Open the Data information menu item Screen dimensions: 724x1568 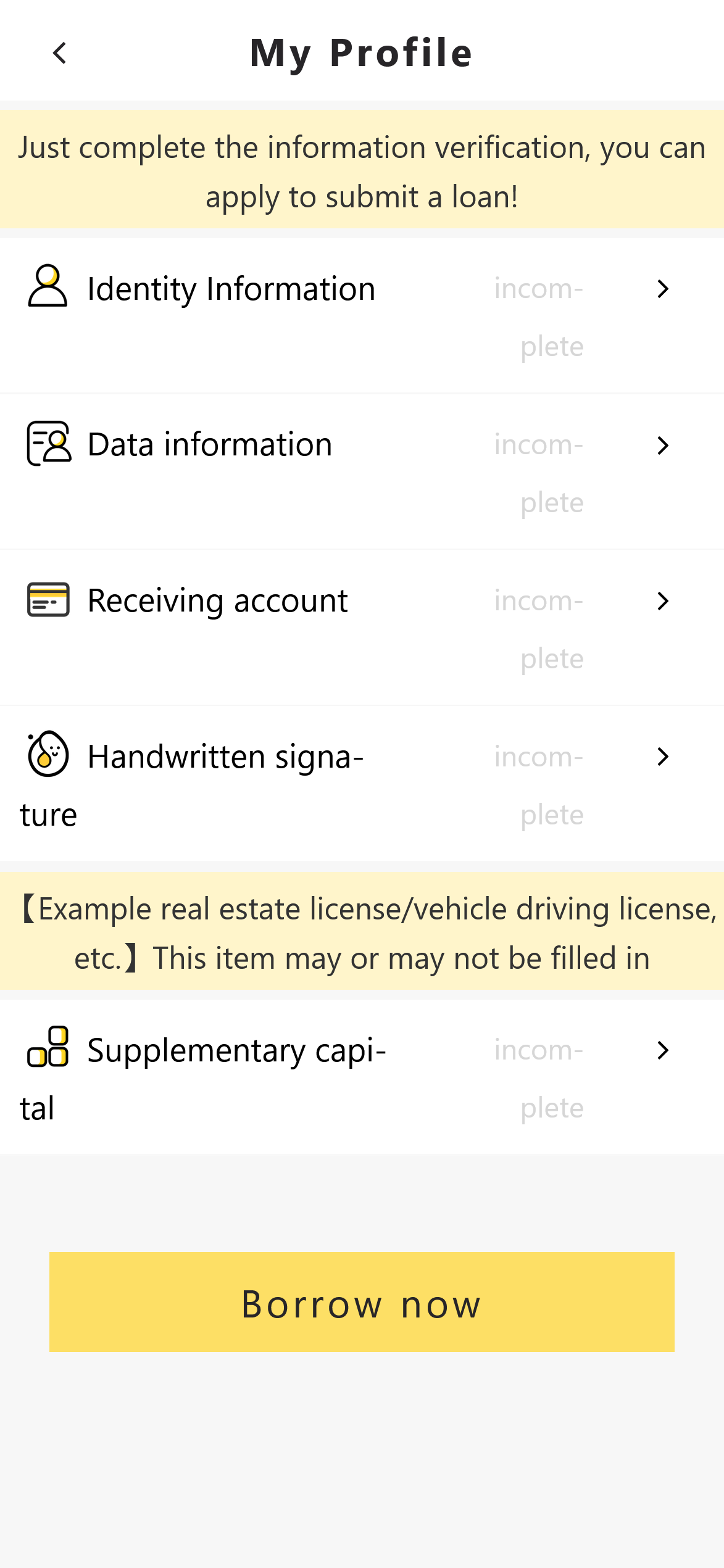tap(210, 445)
